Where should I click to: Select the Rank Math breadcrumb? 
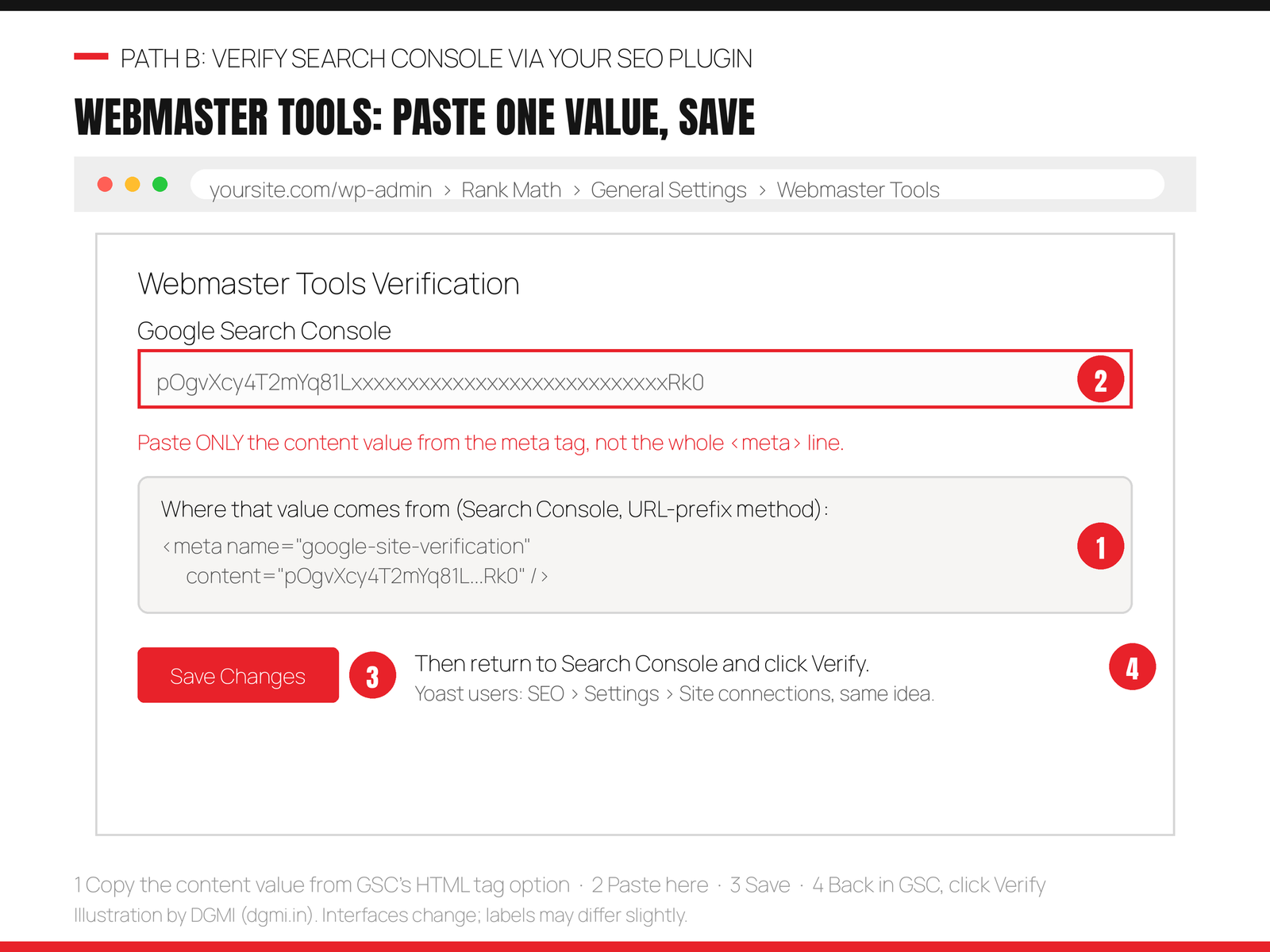coord(511,190)
